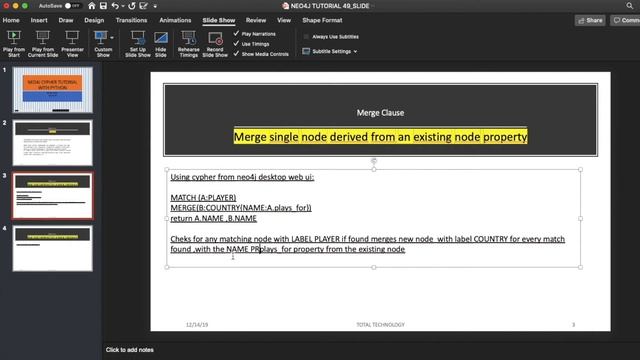Viewport: 640px width, 360px height.
Task: Open the Undo history dropdown arrow
Action: [x=123, y=6]
